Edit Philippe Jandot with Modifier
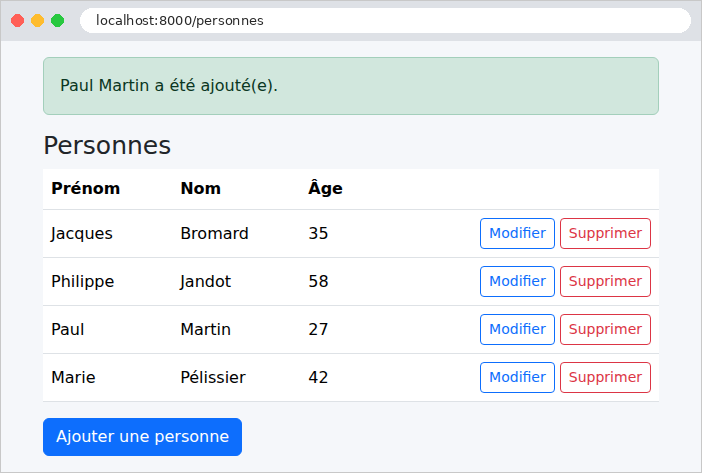702x473 pixels. (517, 281)
